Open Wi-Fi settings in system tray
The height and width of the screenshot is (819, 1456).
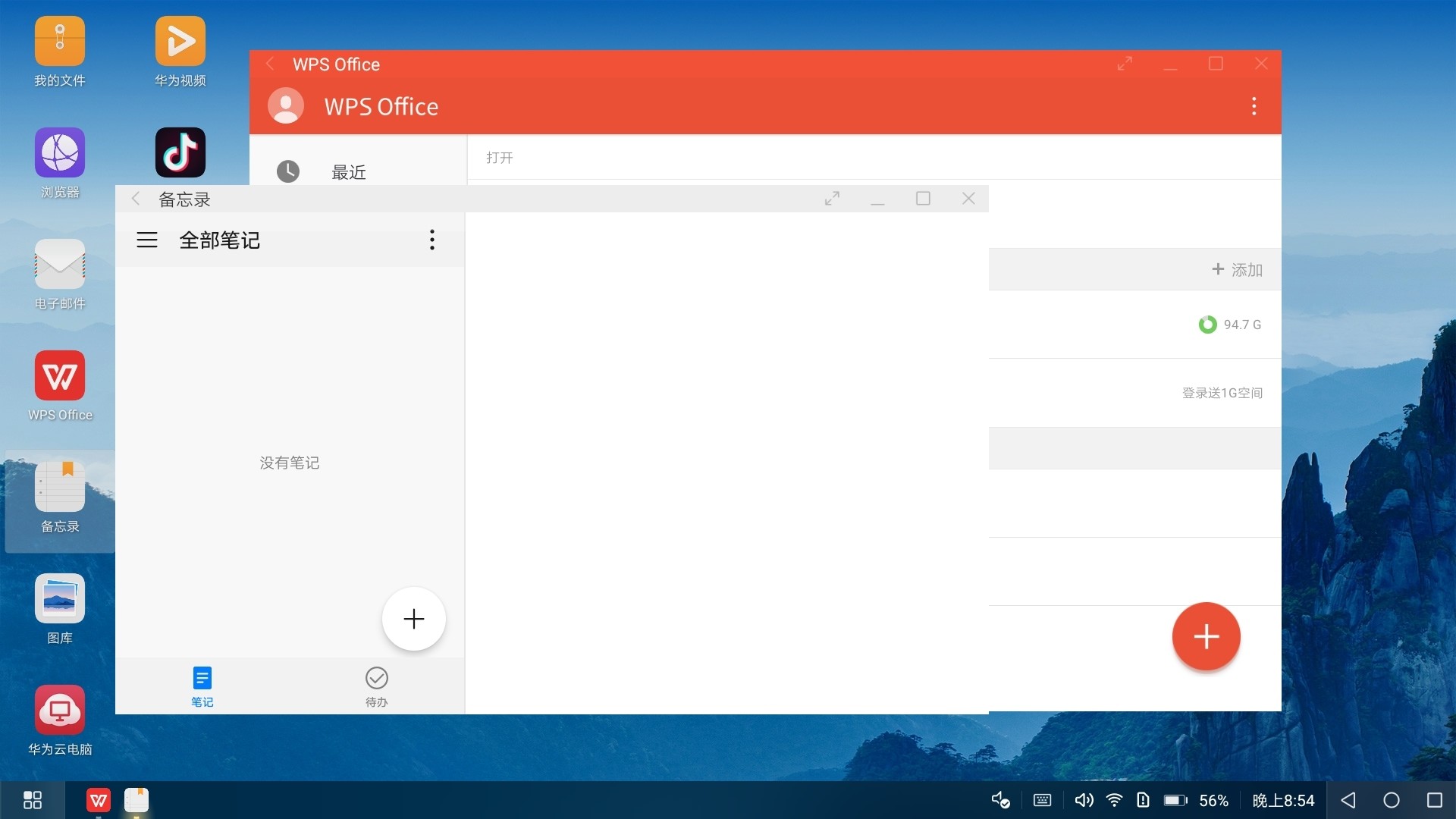(1115, 800)
